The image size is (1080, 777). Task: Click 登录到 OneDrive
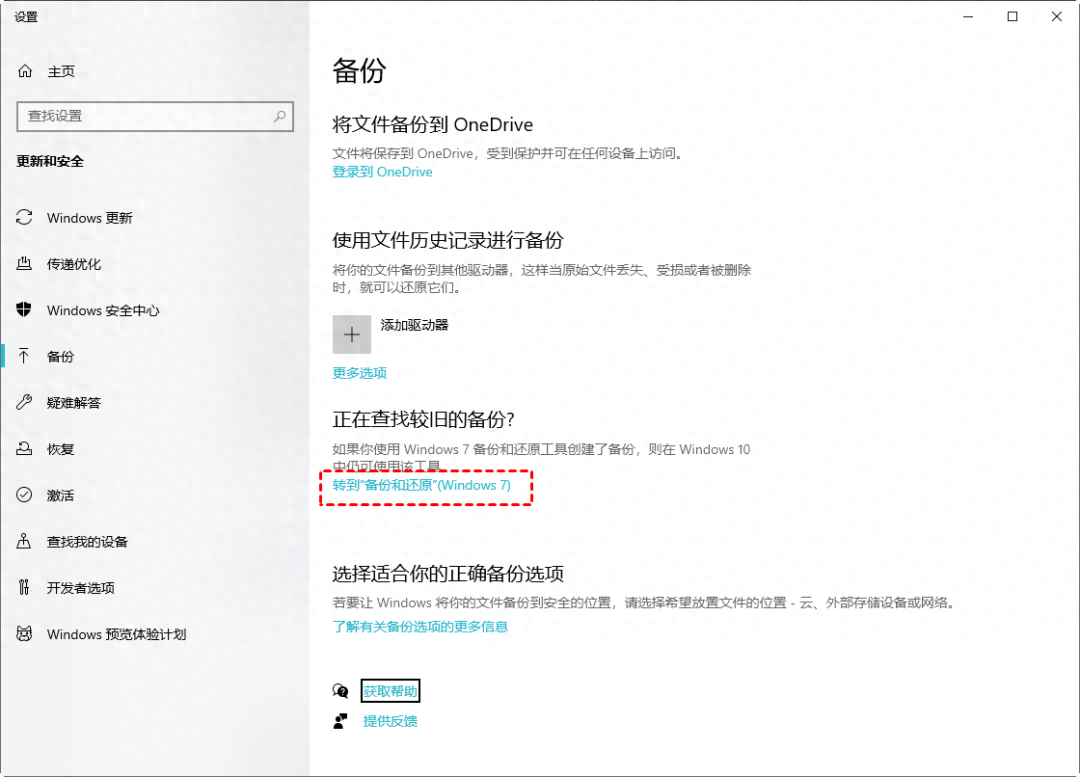click(x=382, y=172)
